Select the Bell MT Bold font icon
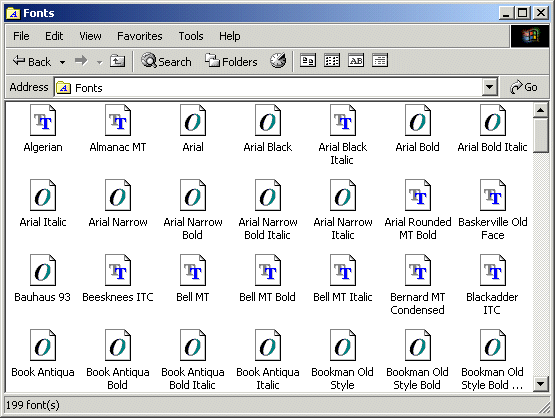This screenshot has height=418, width=555. pos(268,270)
